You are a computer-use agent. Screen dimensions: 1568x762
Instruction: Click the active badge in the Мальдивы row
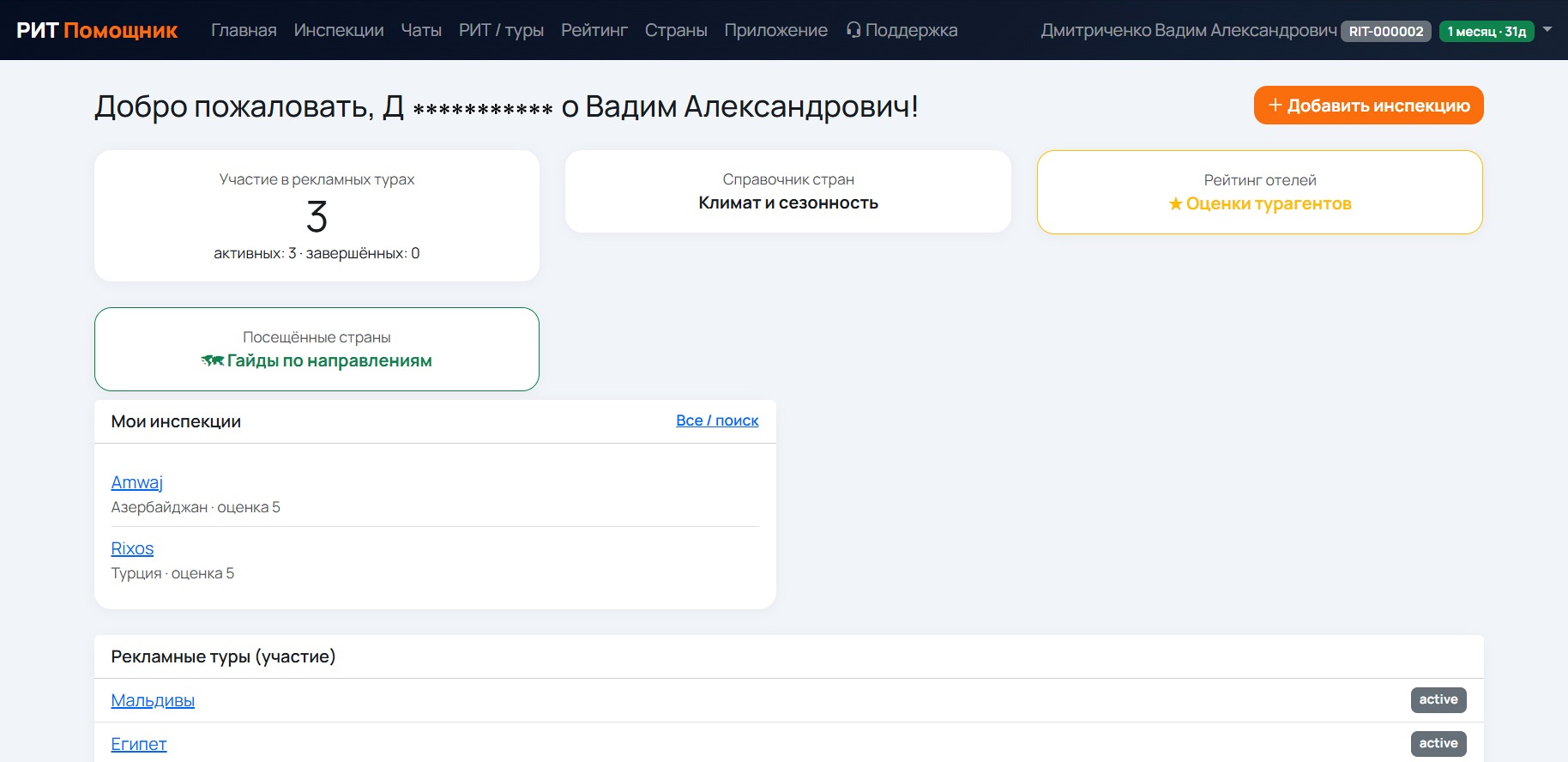tap(1438, 699)
